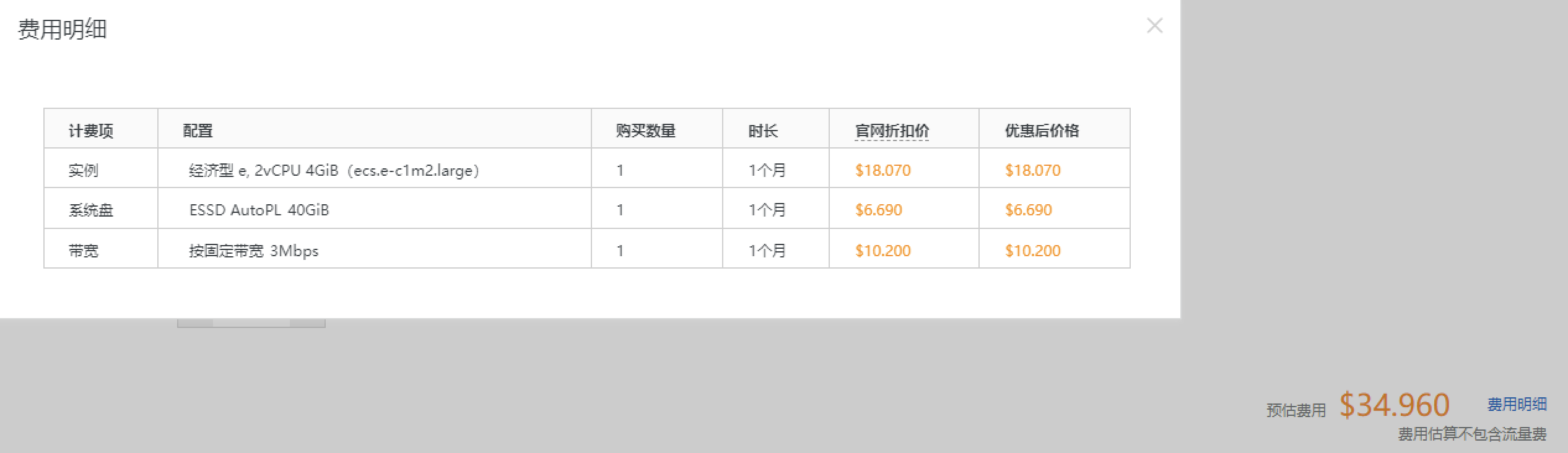Screen dimensions: 1568x453
Task: Click the 实例 row's $18.070 官网折扣价 price
Action: 882,170
